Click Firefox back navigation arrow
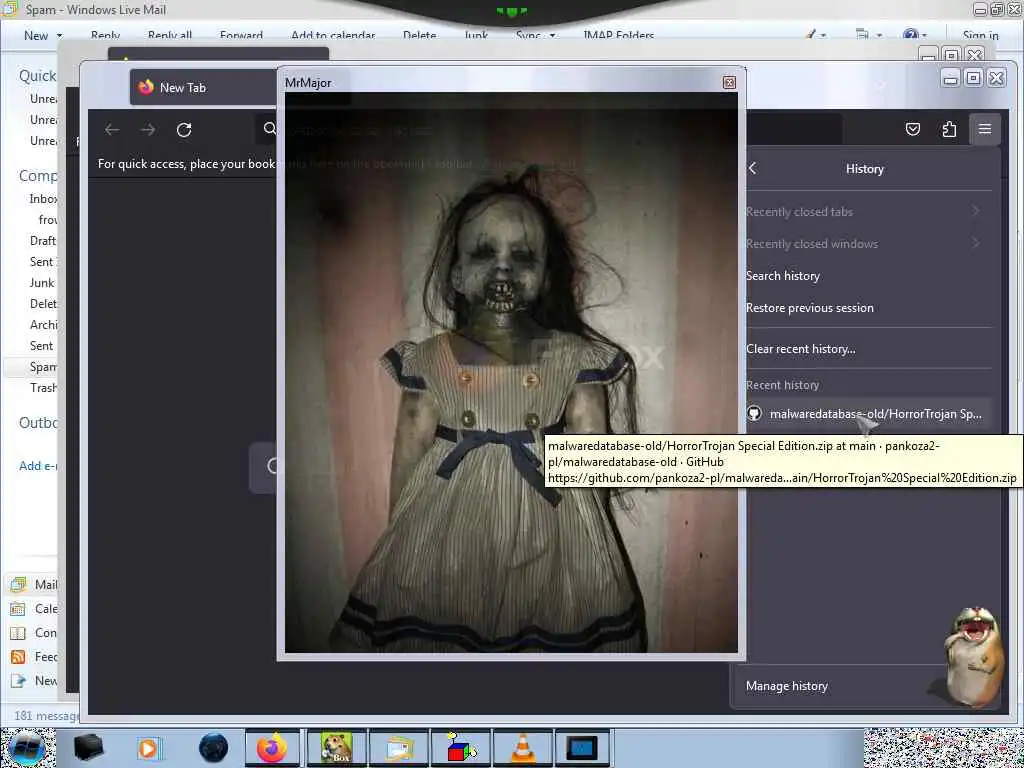This screenshot has width=1024, height=768. tap(112, 130)
